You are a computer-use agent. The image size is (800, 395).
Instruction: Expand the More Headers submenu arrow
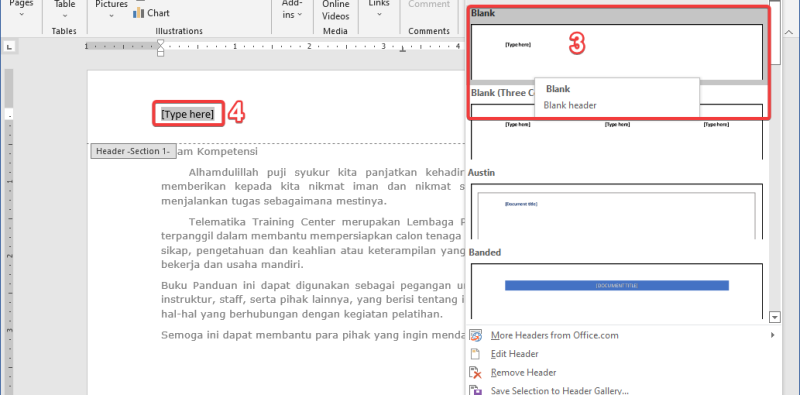coord(772,335)
